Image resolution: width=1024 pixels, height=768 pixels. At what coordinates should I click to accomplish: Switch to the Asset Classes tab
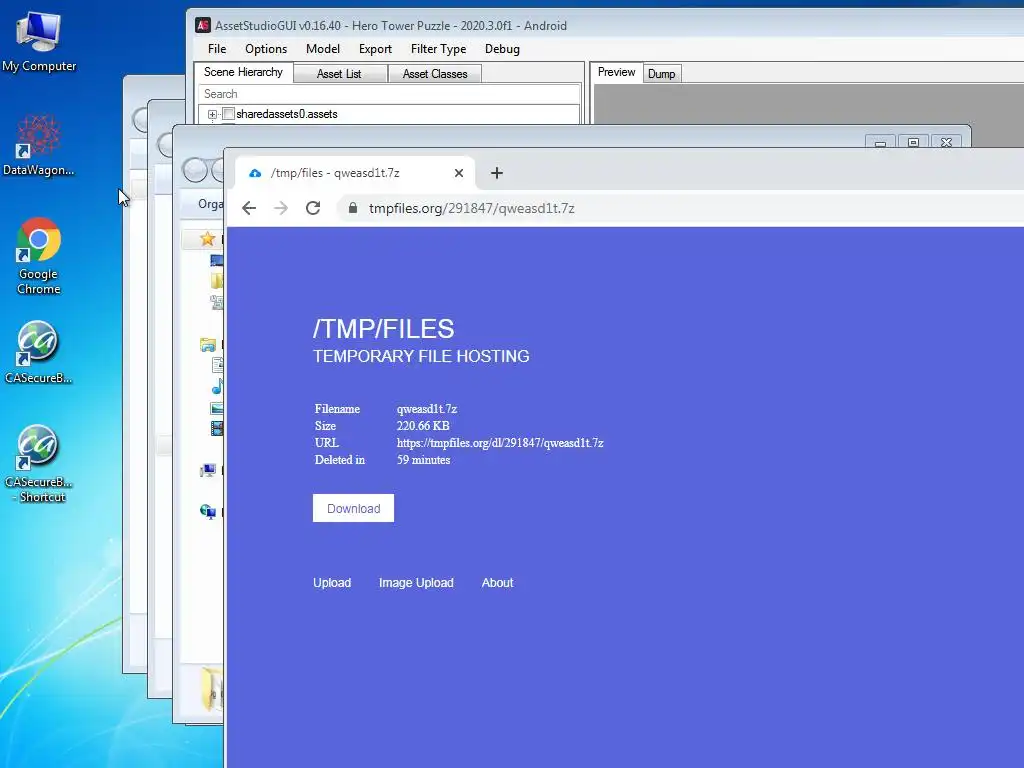(435, 74)
